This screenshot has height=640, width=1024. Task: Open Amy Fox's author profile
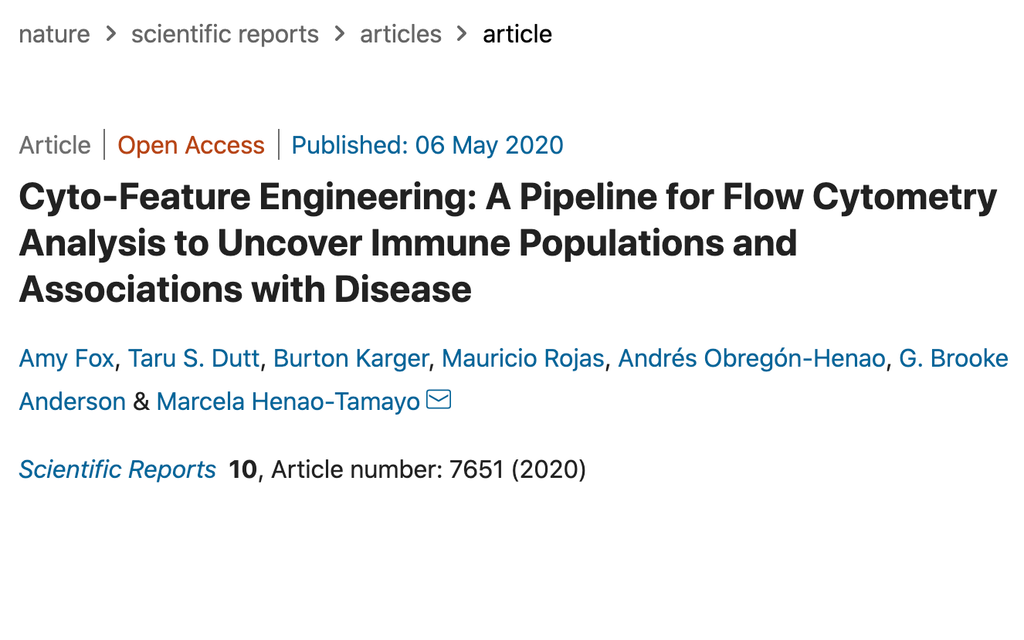pyautogui.click(x=65, y=358)
